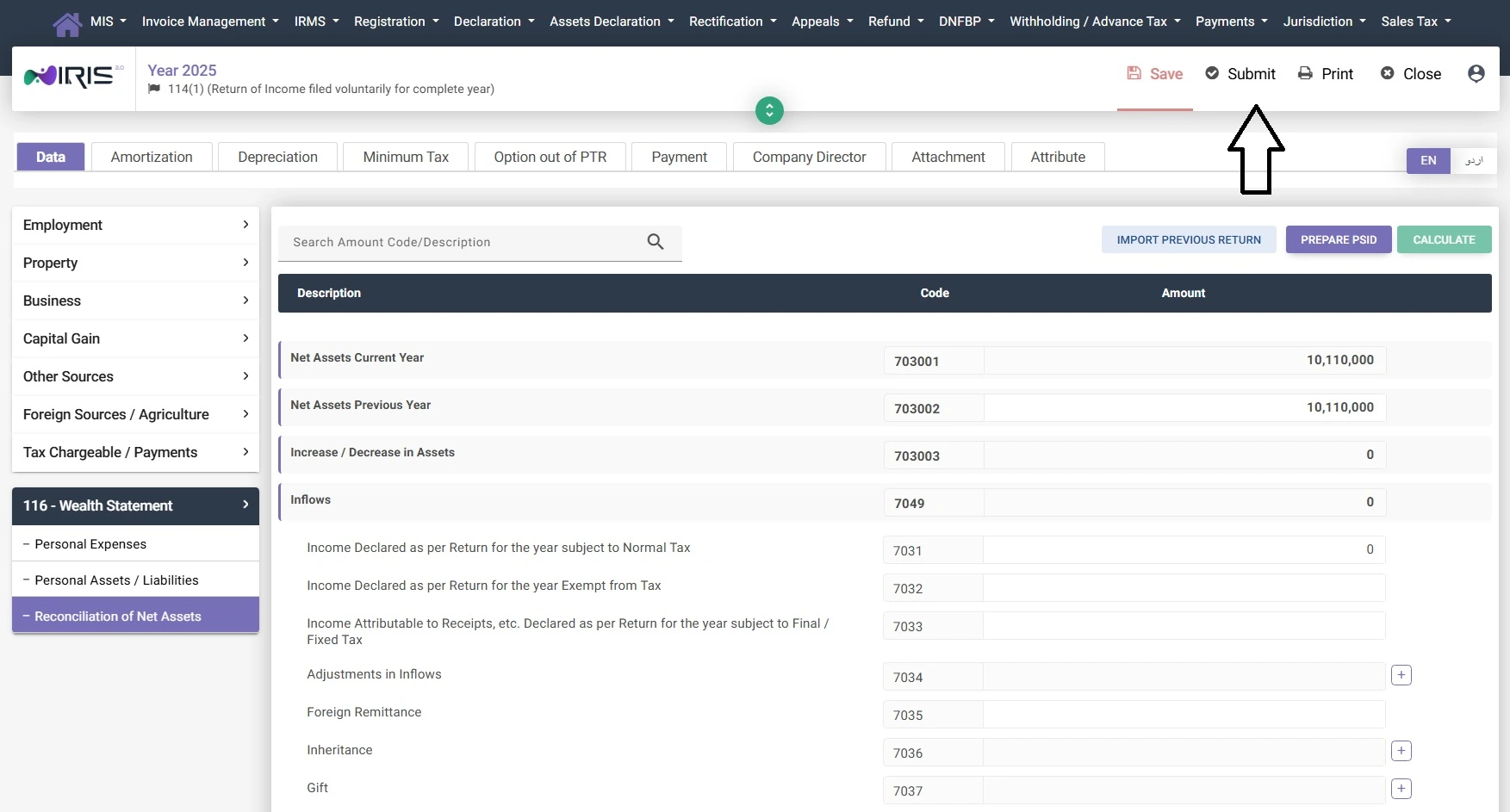Switch to the Attribute tab
Image resolution: width=1510 pixels, height=812 pixels.
(1058, 157)
